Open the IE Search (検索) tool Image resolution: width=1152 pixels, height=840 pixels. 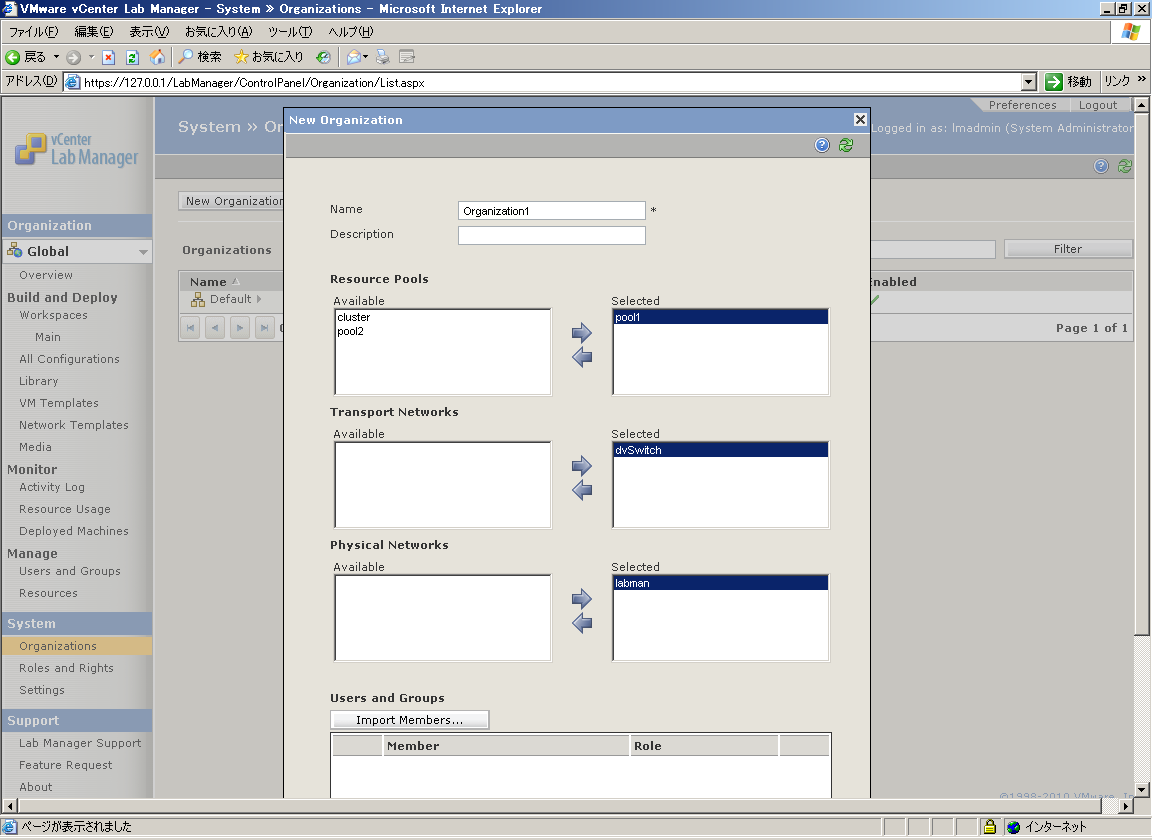(200, 57)
